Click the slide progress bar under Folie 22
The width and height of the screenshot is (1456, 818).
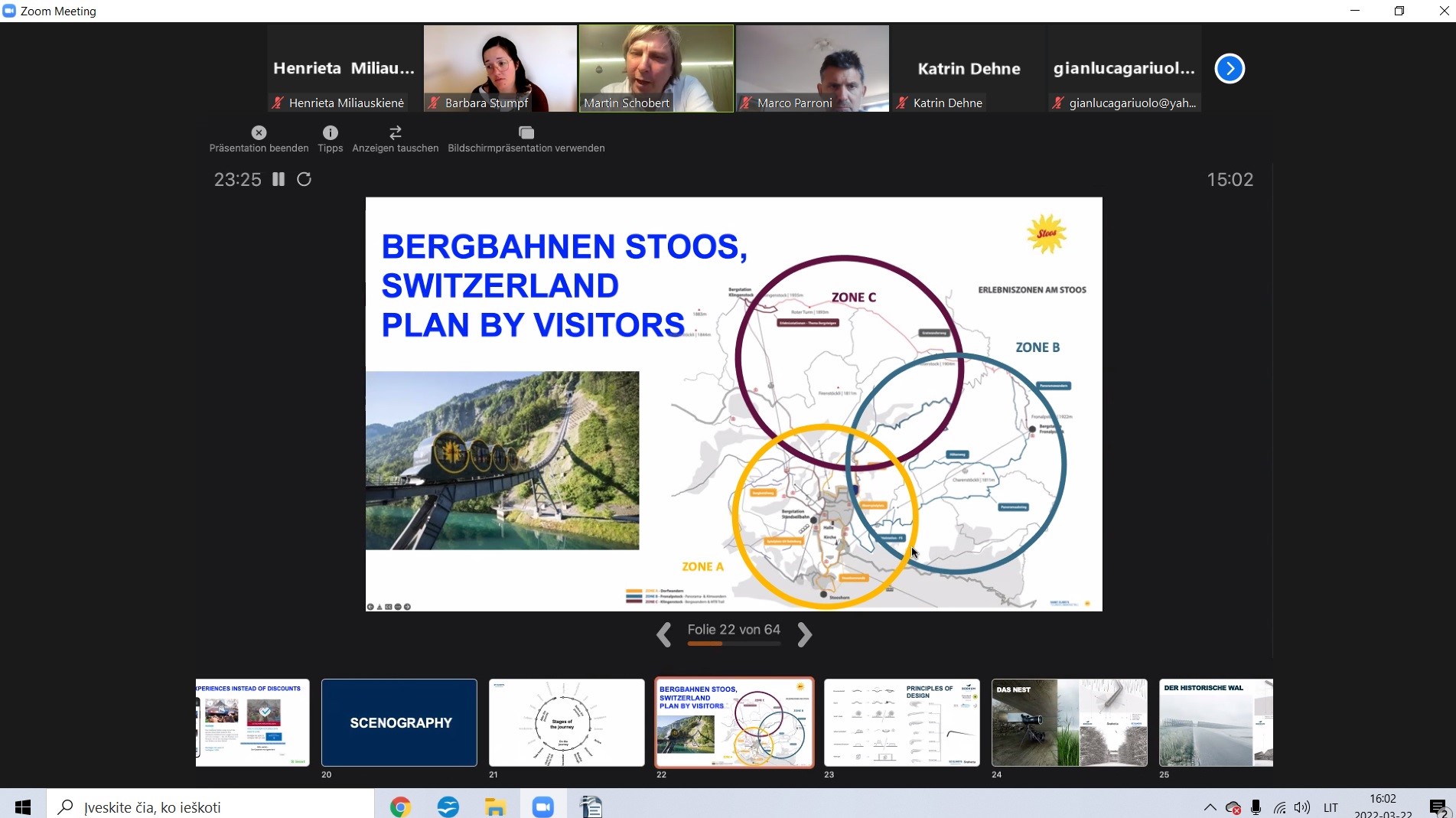(x=734, y=644)
